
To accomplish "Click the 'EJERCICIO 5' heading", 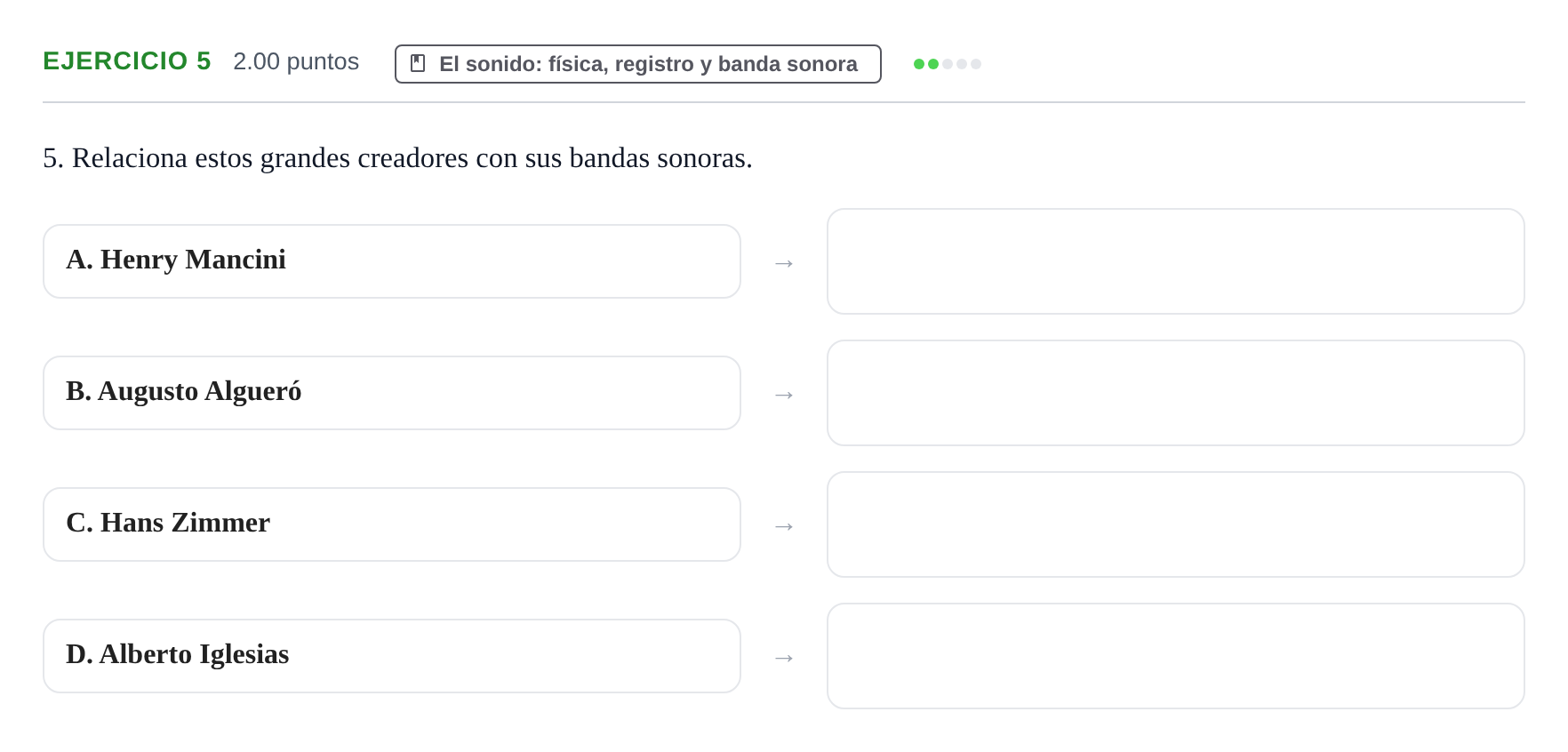I will 127,60.
